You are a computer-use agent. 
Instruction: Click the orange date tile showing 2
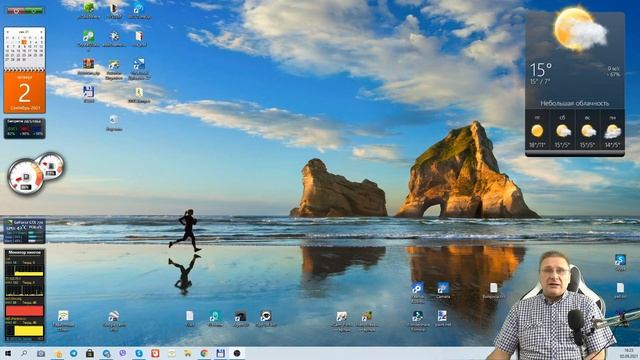coord(24,93)
